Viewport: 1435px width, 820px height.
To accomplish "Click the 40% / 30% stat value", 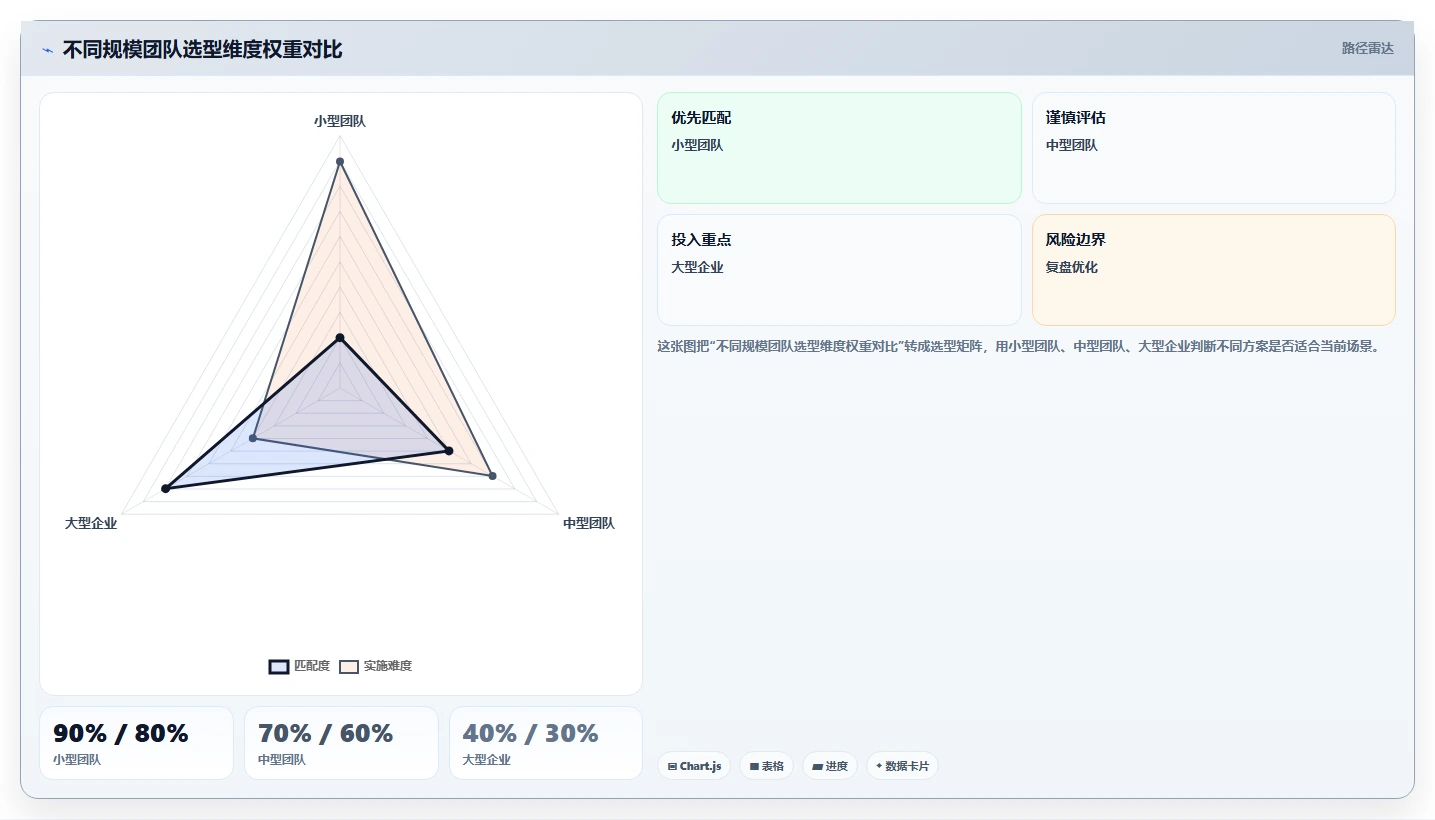I will [x=530, y=734].
